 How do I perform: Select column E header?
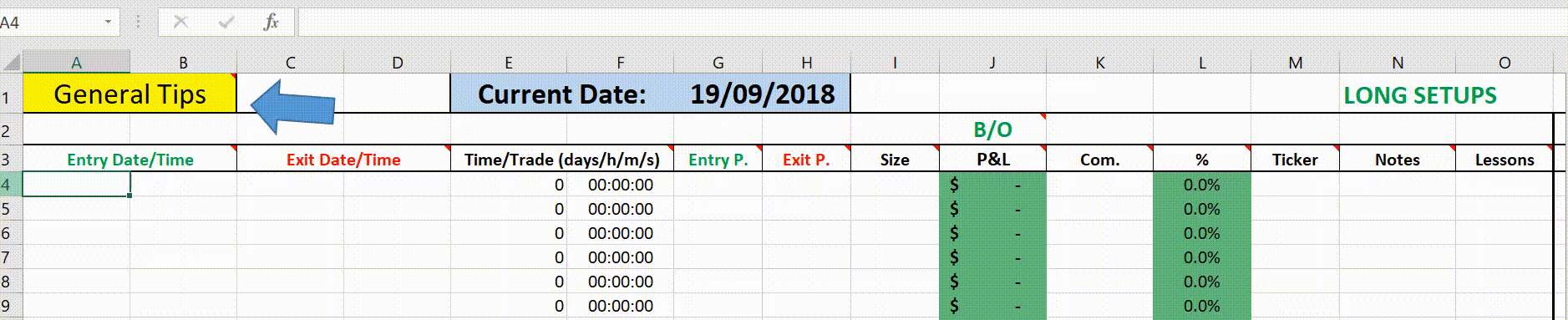[x=508, y=63]
